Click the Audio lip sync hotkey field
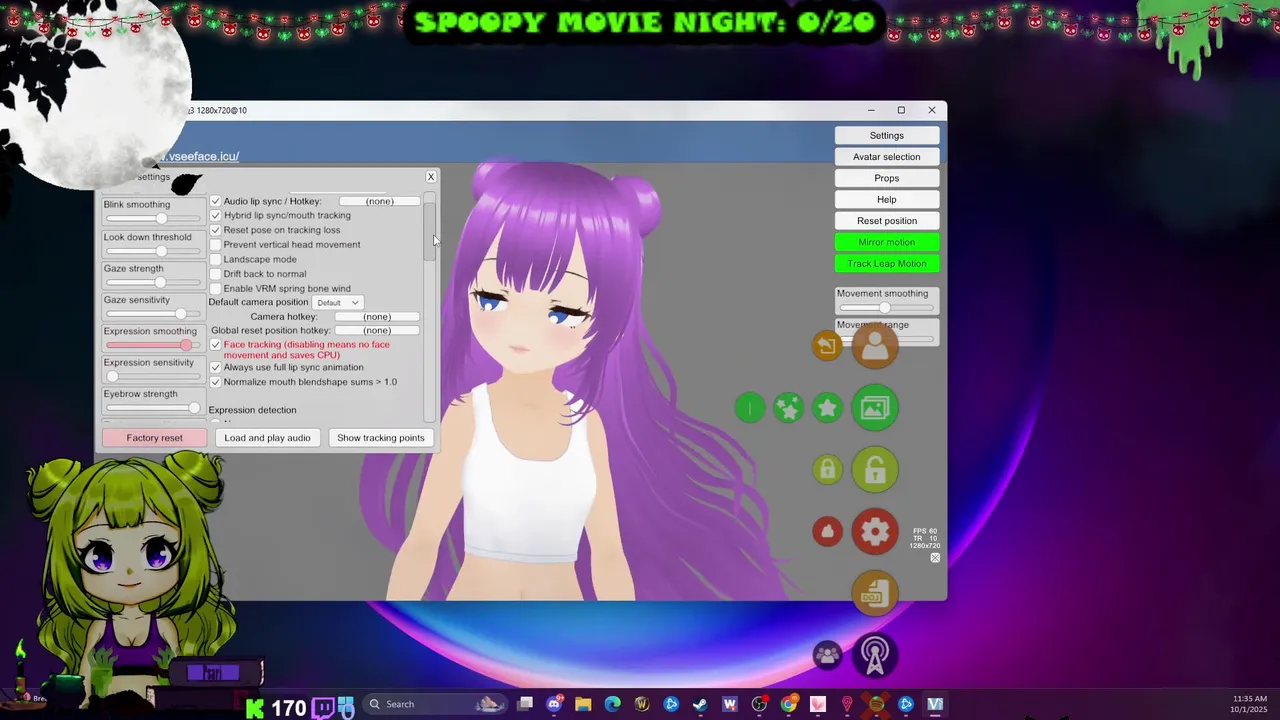Image resolution: width=1280 pixels, height=720 pixels. [x=379, y=201]
